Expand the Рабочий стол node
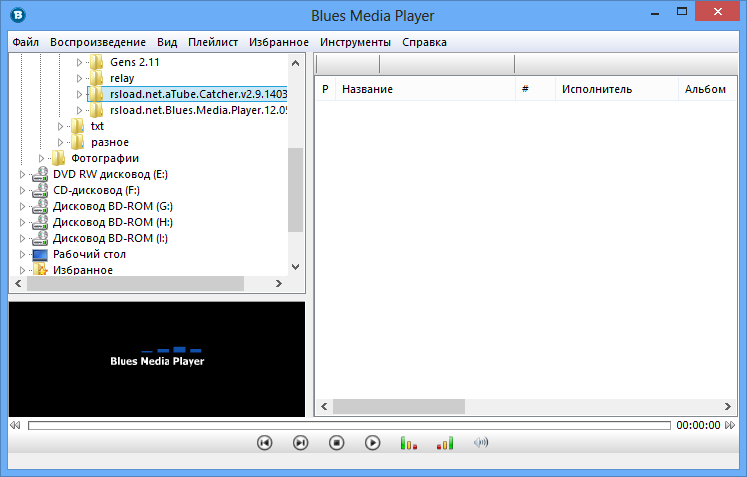The width and height of the screenshot is (747, 477). [x=22, y=254]
